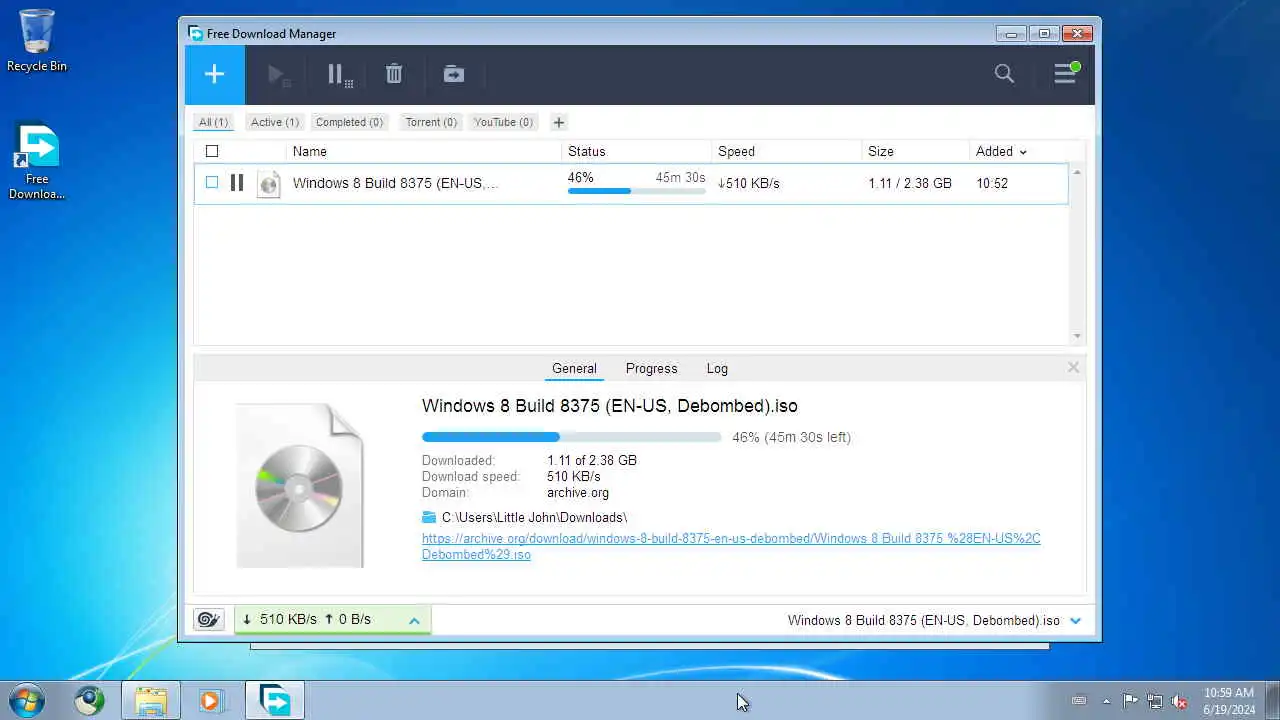Open the hamburger main menu
This screenshot has height=720, width=1280.
click(x=1066, y=74)
